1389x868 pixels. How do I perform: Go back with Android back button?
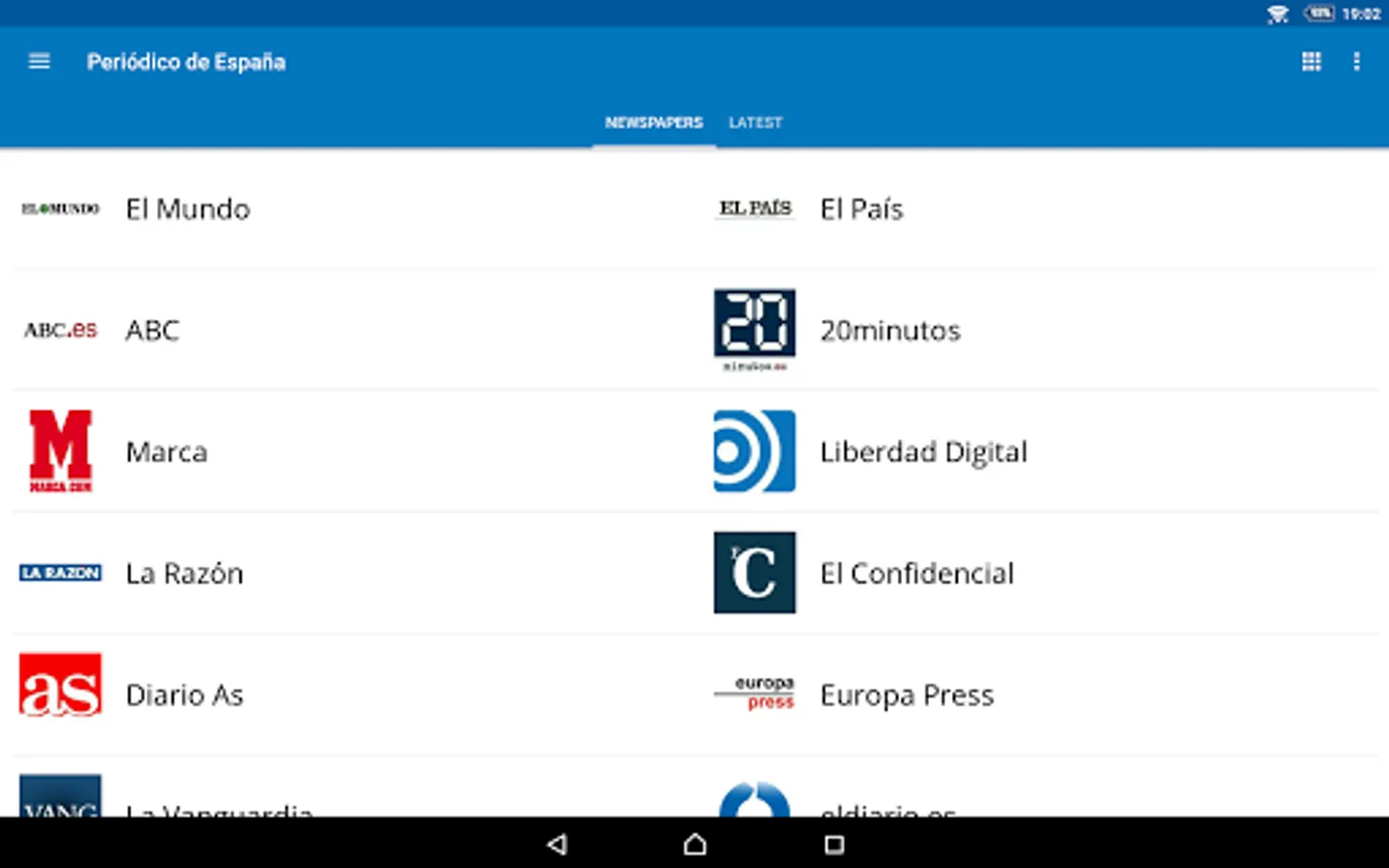click(x=557, y=845)
